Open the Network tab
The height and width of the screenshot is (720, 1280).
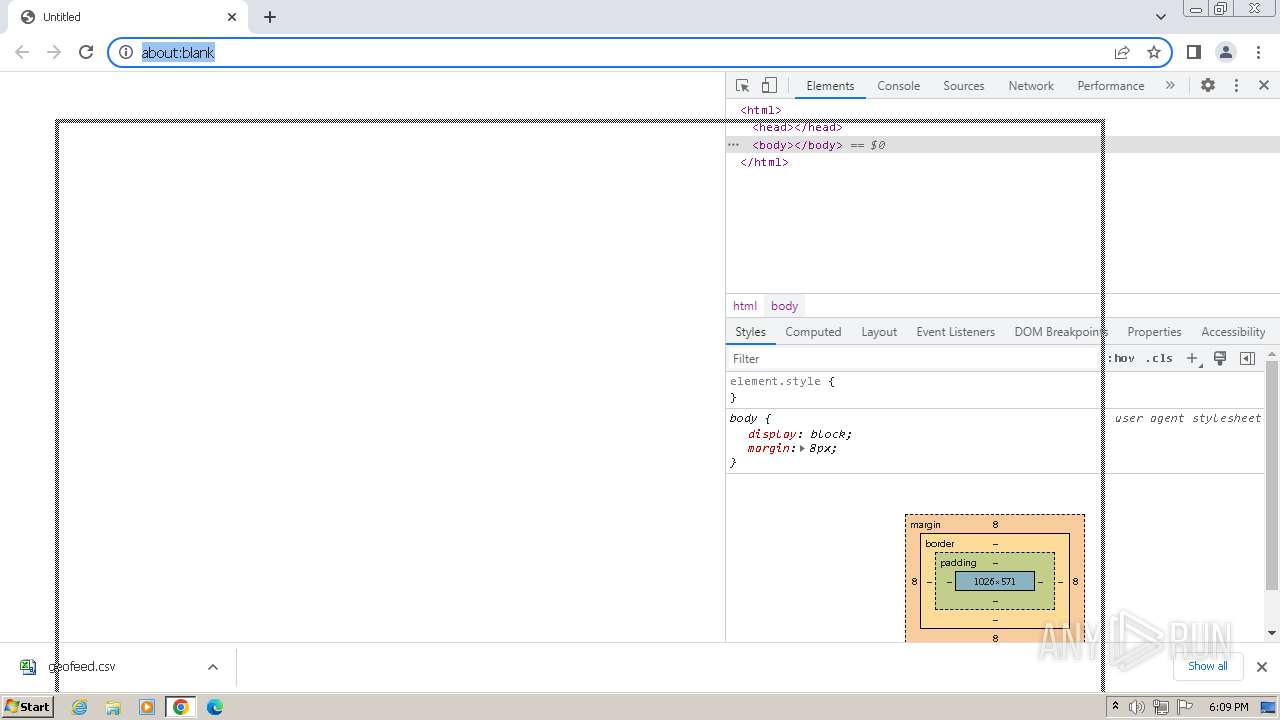click(1031, 86)
